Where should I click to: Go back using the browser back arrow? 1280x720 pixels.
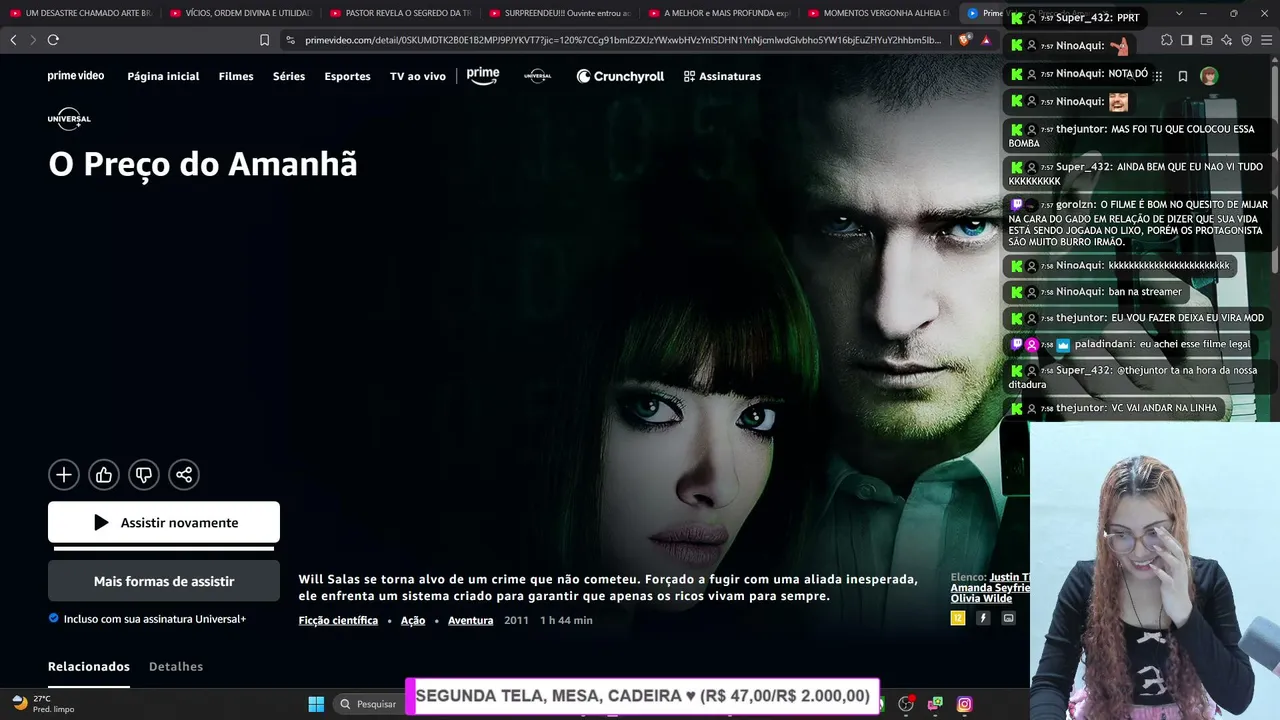(13, 40)
